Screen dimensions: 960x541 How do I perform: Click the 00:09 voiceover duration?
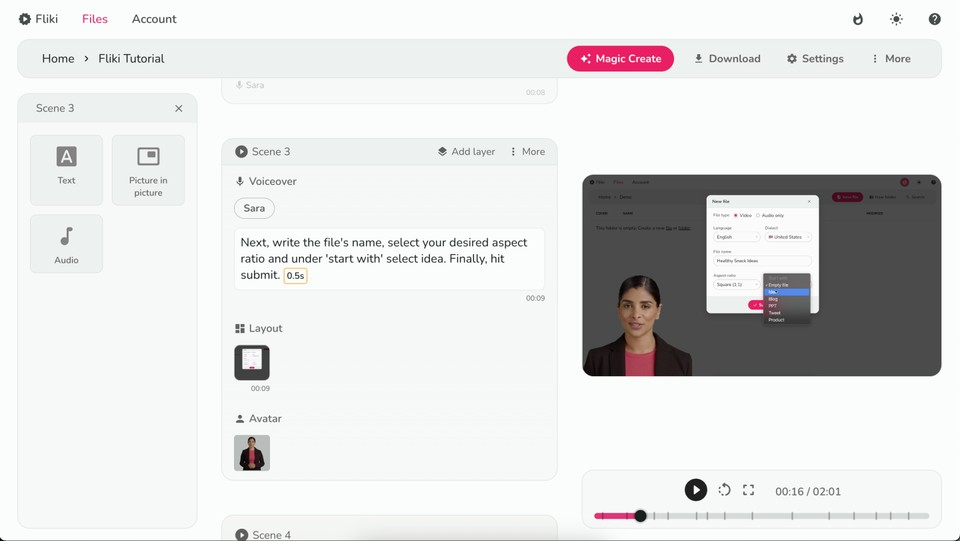pyautogui.click(x=535, y=299)
